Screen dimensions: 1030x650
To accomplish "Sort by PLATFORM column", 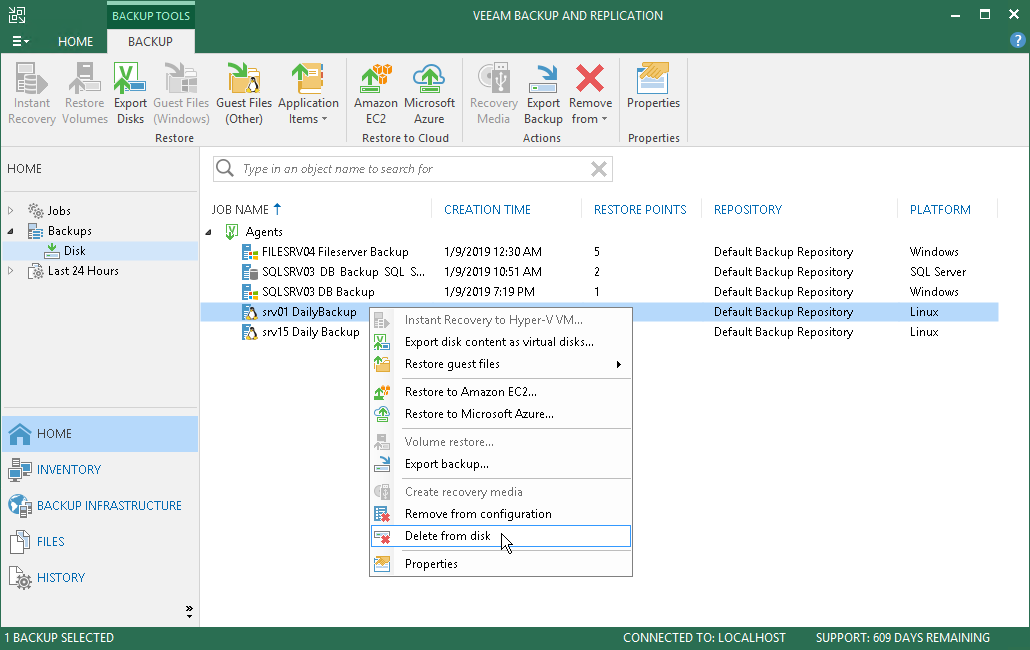I will 940,209.
